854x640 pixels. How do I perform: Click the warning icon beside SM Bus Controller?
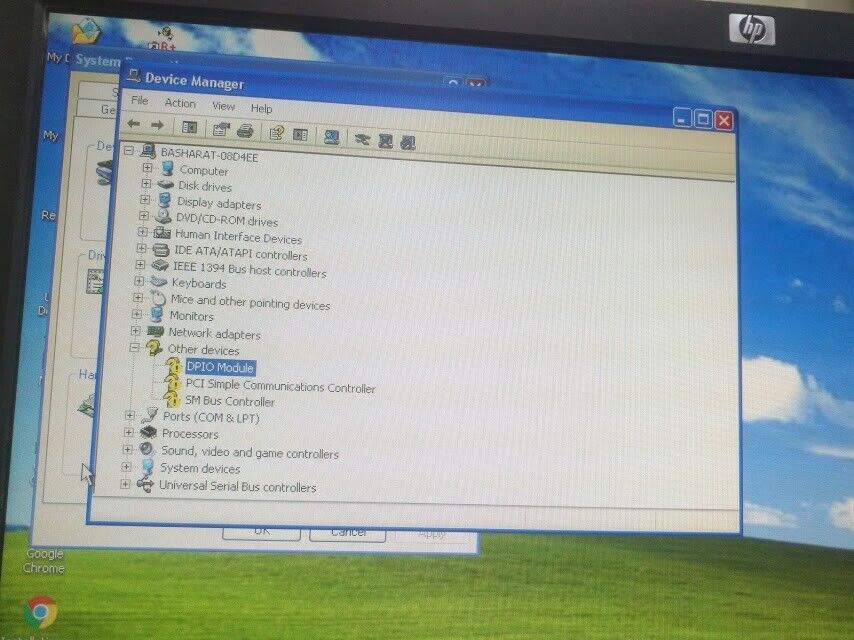[x=172, y=398]
